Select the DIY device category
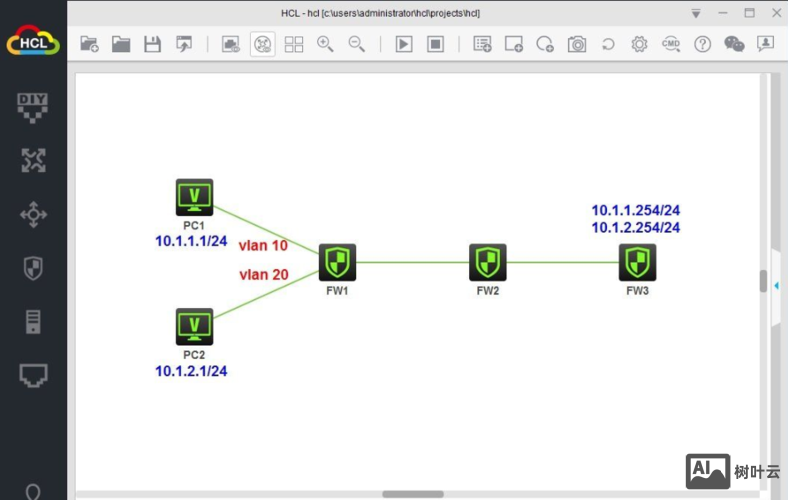Viewport: 788px width, 500px height. pyautogui.click(x=33, y=106)
